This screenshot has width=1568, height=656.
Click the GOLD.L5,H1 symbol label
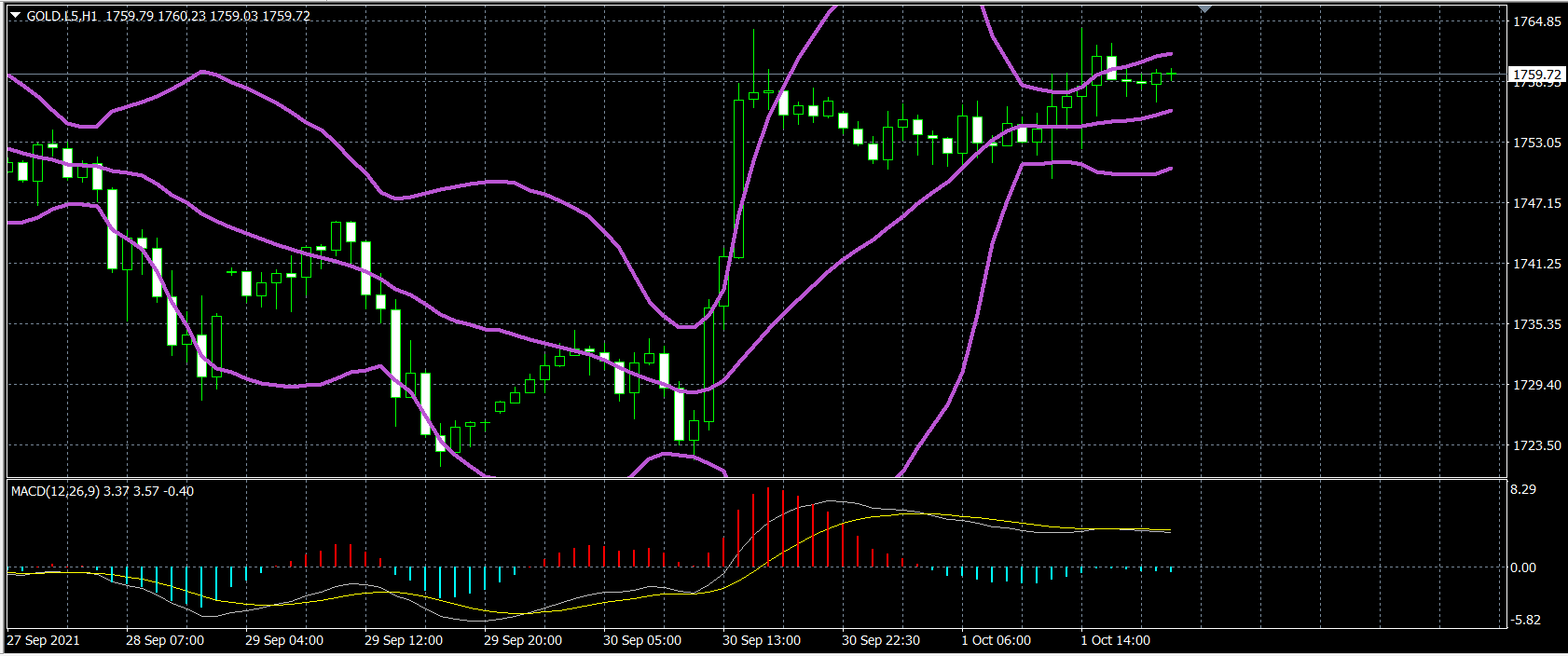coord(62,16)
